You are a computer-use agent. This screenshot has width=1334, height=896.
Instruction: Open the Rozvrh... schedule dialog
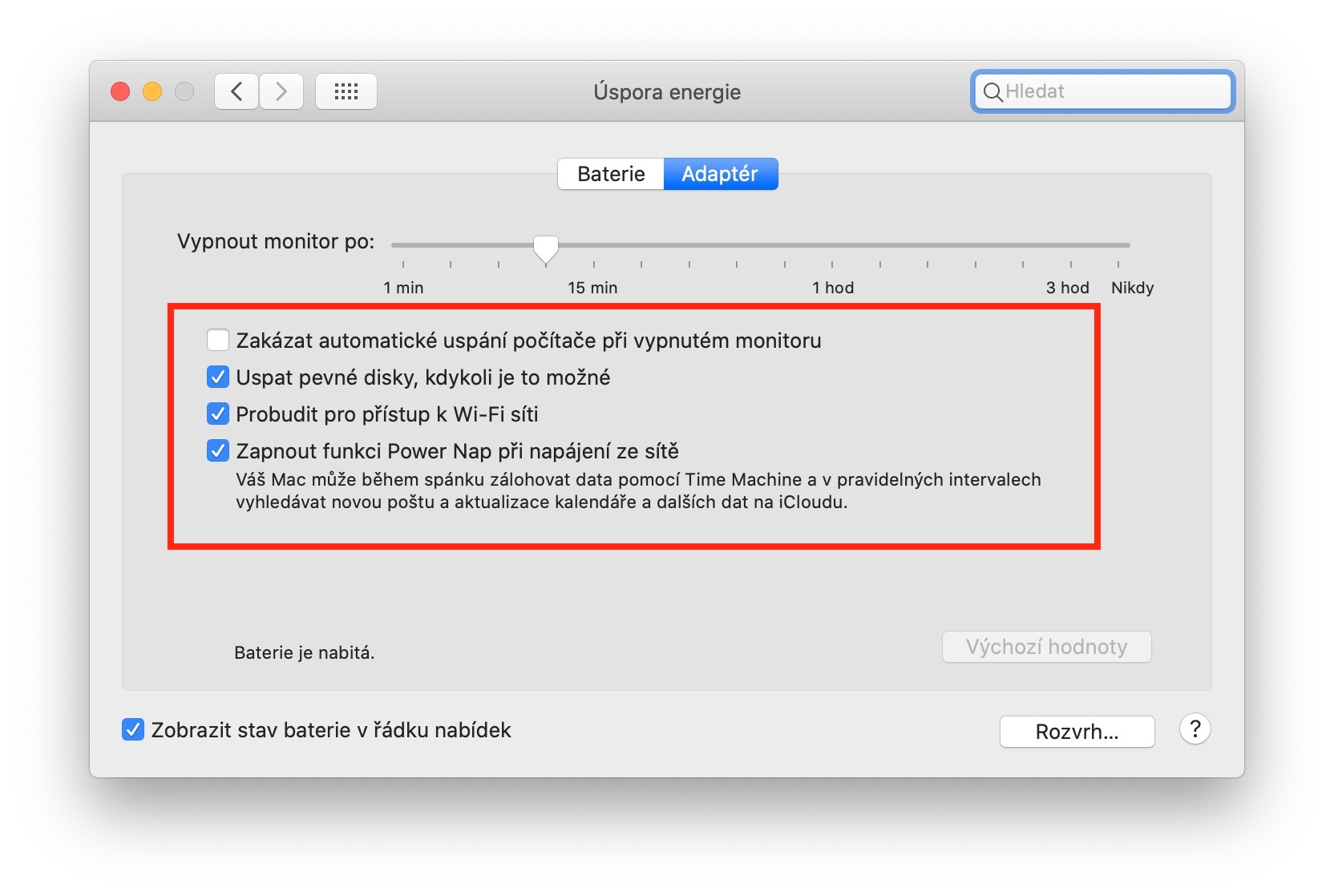tap(1077, 732)
